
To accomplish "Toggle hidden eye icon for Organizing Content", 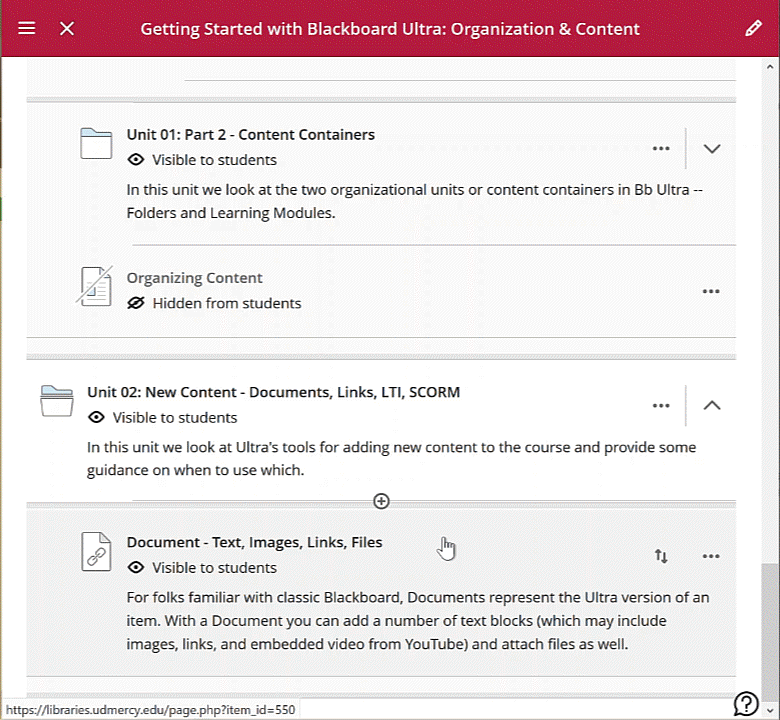I will click(x=136, y=303).
